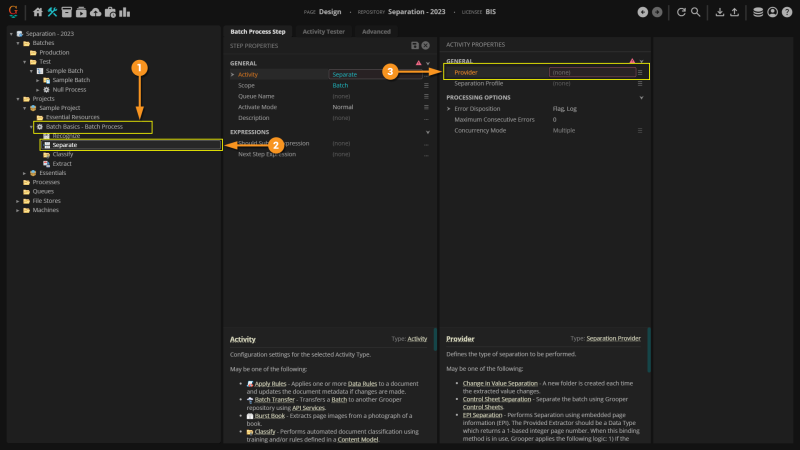Image resolution: width=800 pixels, height=450 pixels.
Task: Open Provider property list menu icon
Action: point(640,72)
